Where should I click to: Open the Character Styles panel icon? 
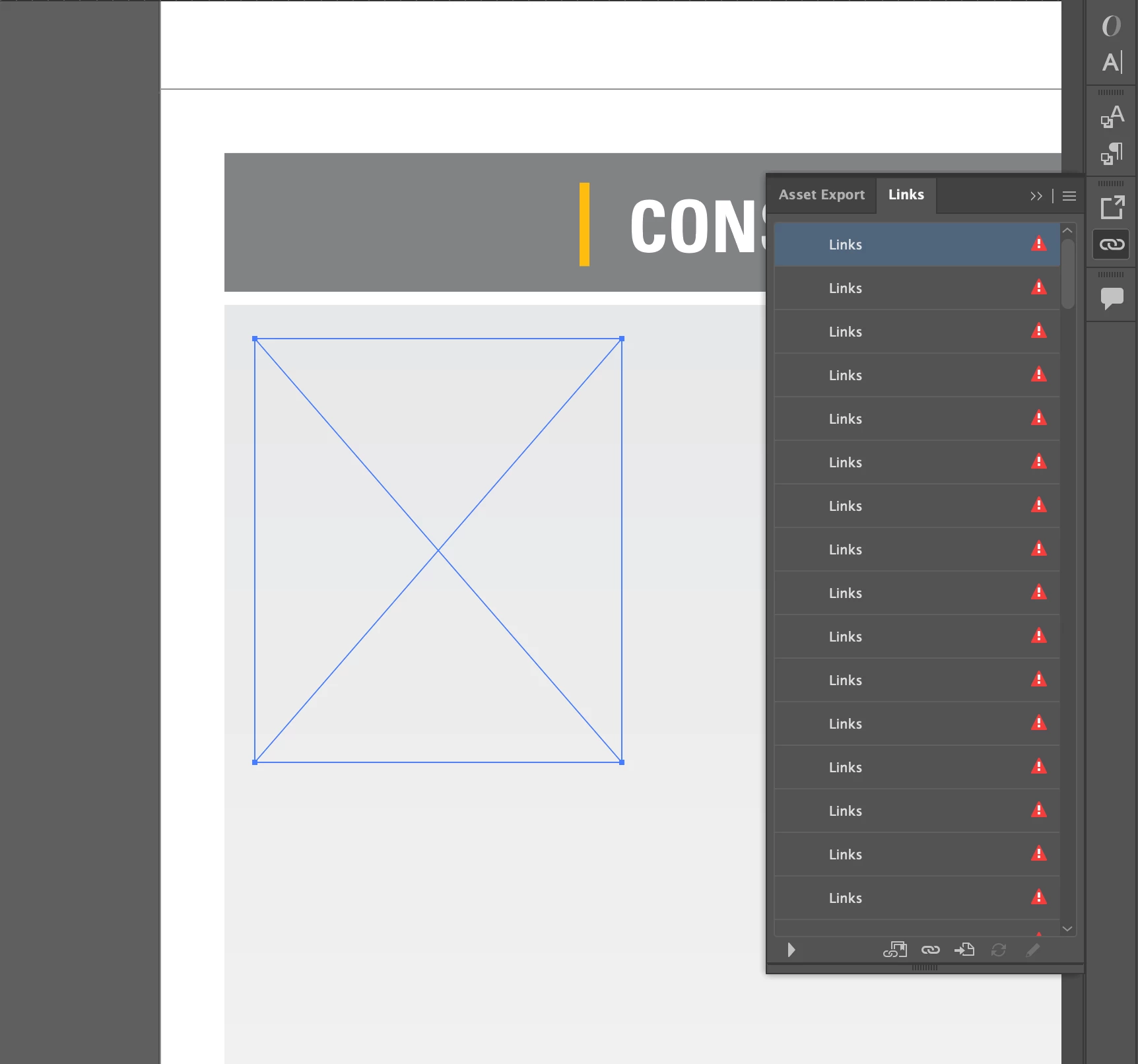click(x=1112, y=117)
